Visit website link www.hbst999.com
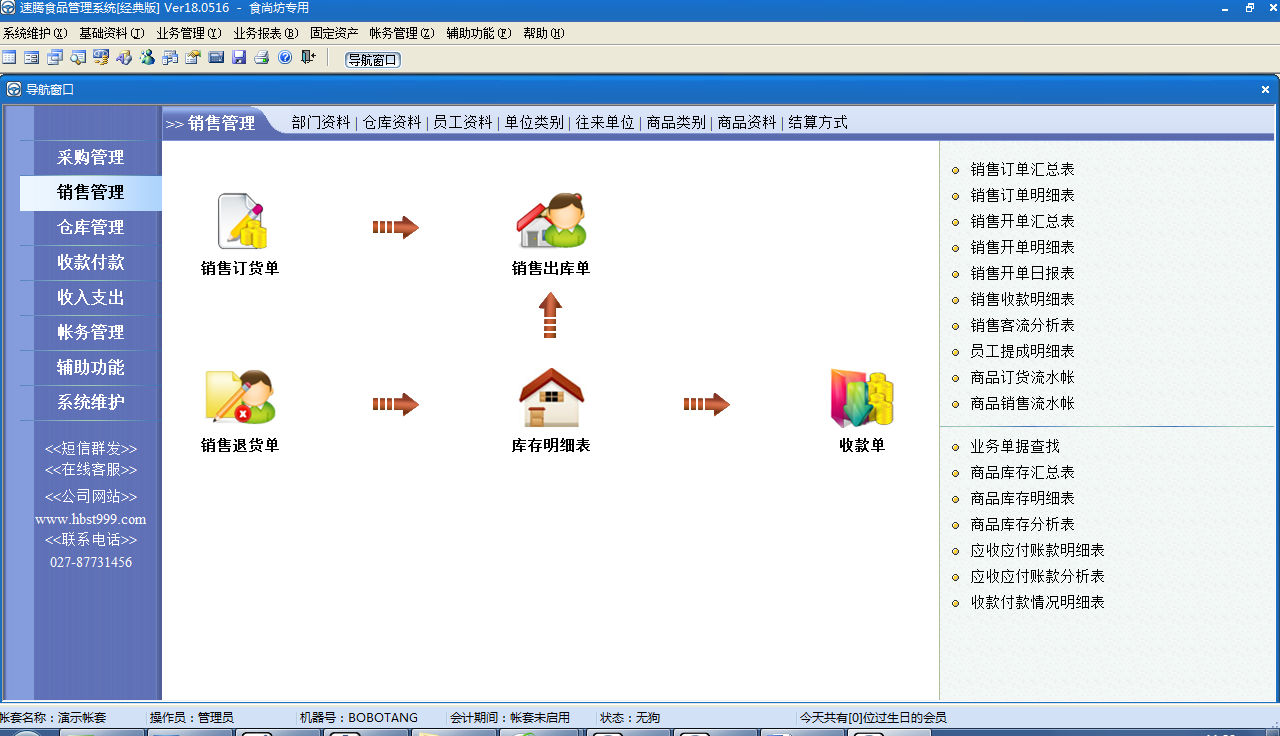 (x=90, y=519)
